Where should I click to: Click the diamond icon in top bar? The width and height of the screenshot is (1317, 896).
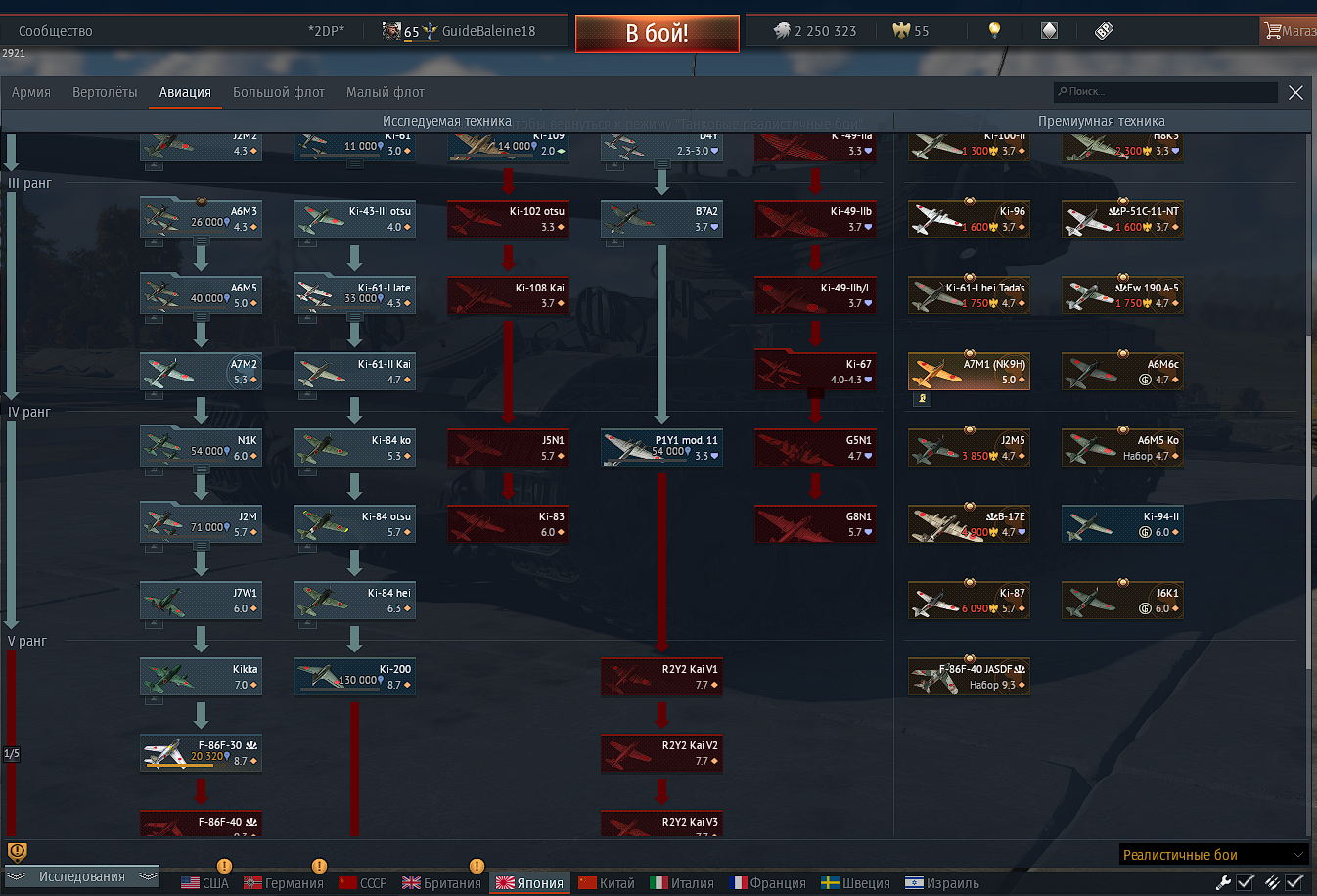(1049, 30)
